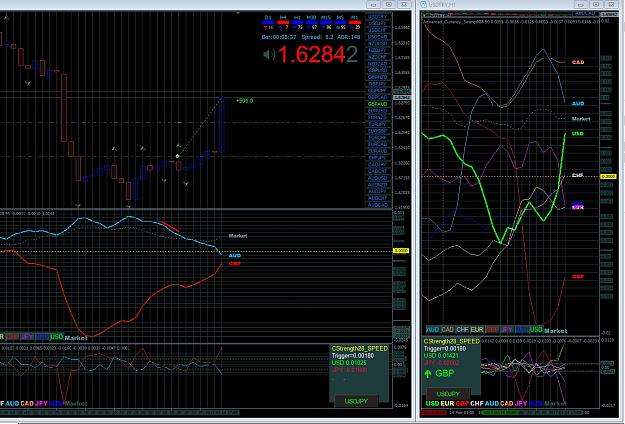The width and height of the screenshot is (625, 424).
Task: Click the CAD line label on right chart
Action: tap(578, 62)
